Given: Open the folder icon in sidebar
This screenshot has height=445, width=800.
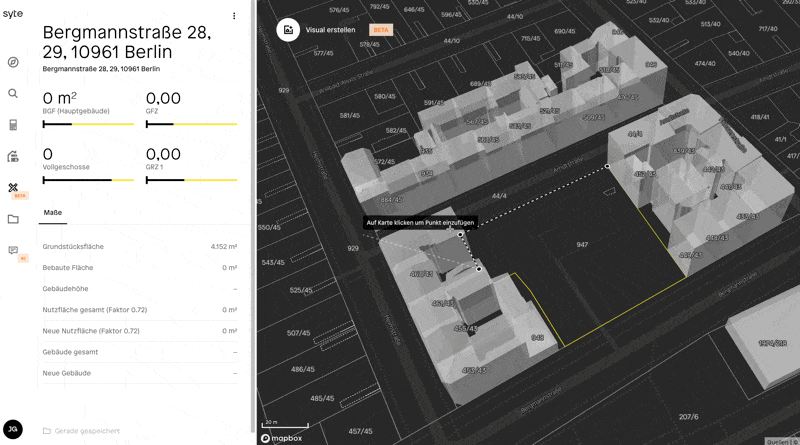Looking at the screenshot, I should click(13, 219).
